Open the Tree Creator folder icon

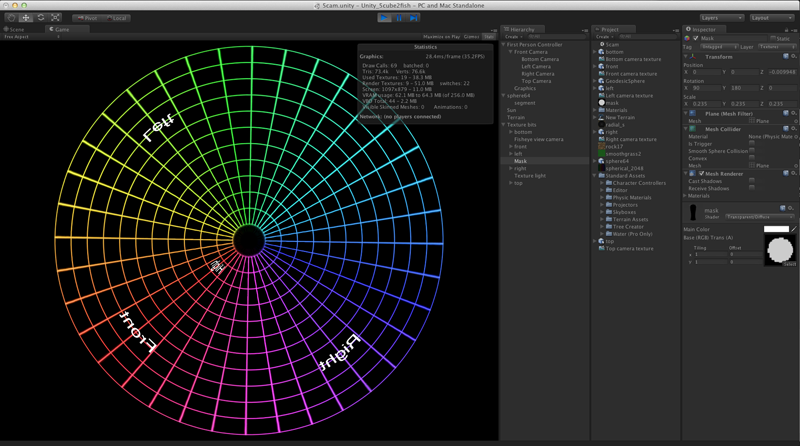[609, 227]
